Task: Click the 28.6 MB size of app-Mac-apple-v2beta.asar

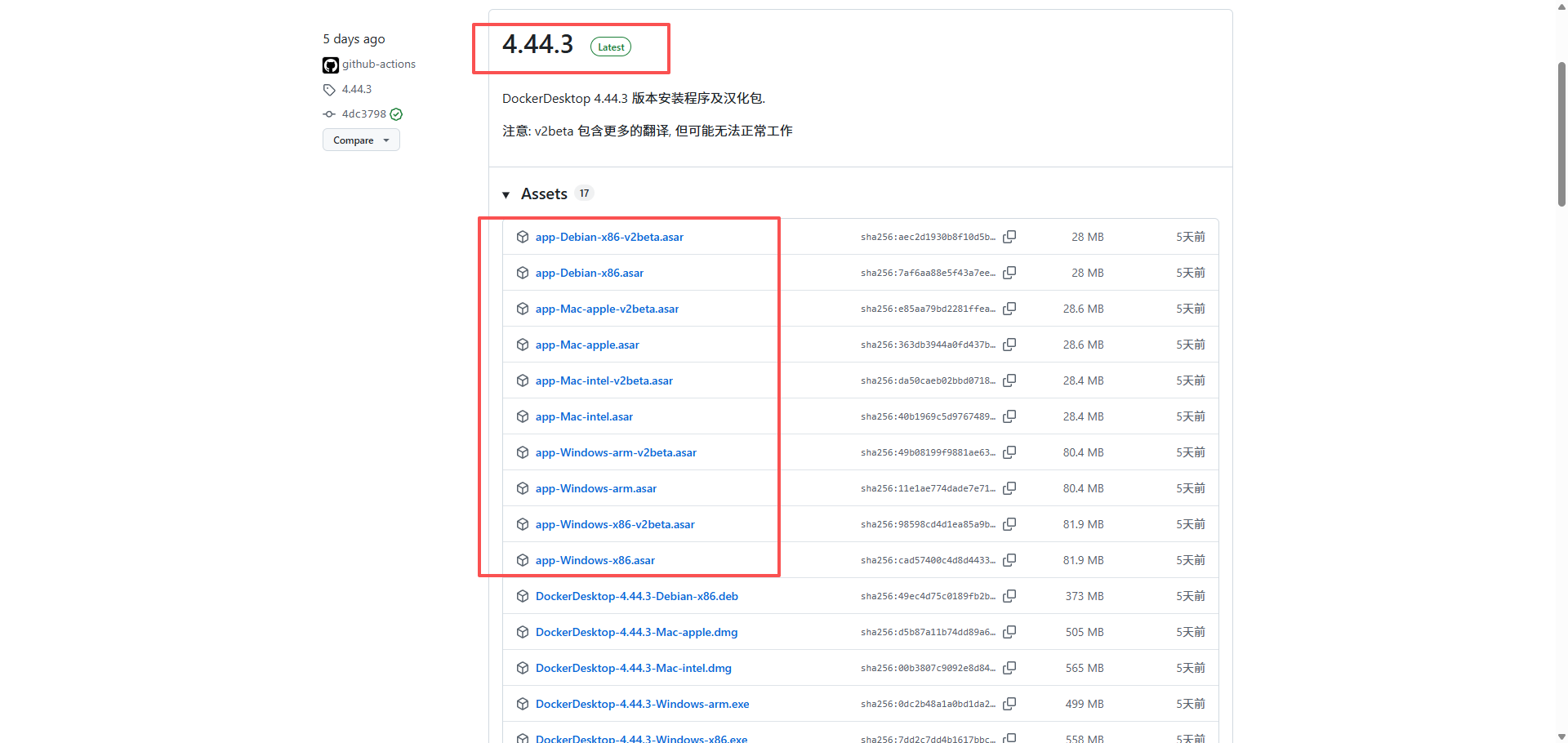Action: (x=1083, y=309)
